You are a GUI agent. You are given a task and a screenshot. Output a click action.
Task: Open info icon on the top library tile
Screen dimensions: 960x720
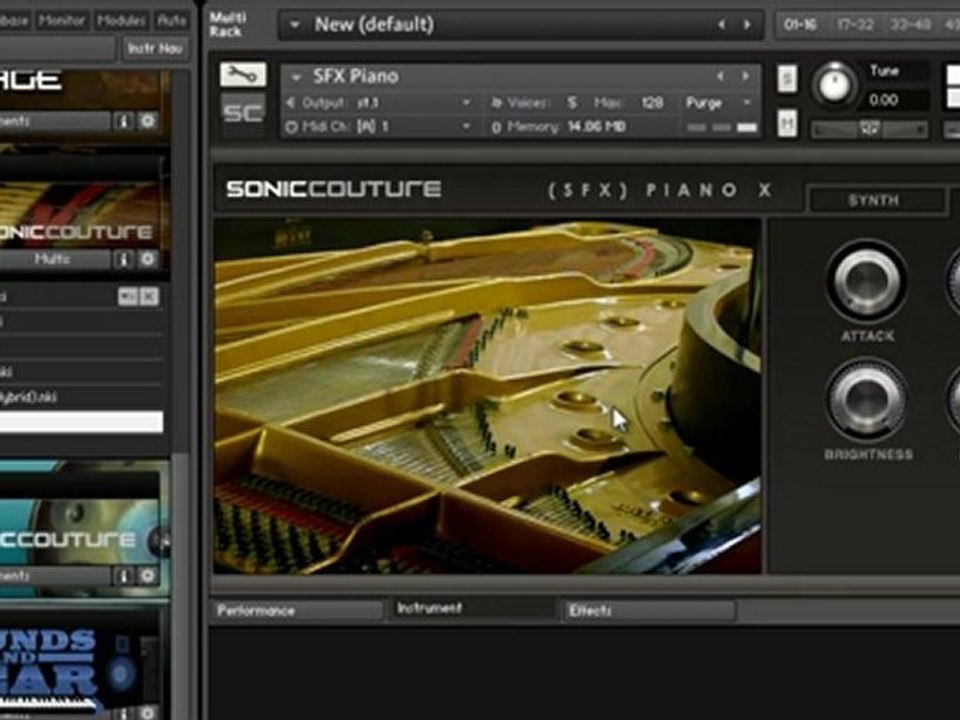click(x=123, y=121)
